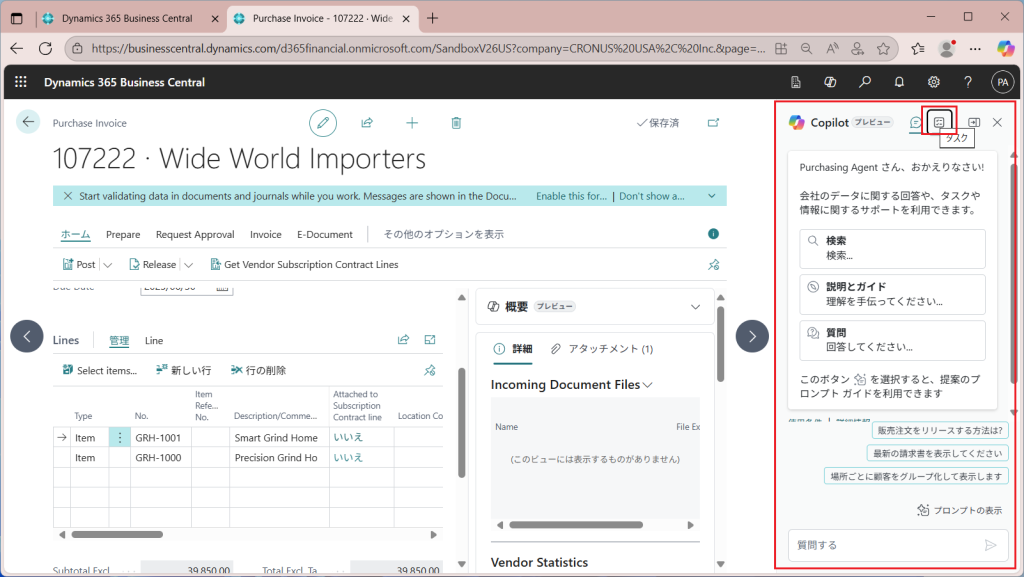1024x577 pixels.
Task: Close the Copilot pane
Action: coord(997,122)
